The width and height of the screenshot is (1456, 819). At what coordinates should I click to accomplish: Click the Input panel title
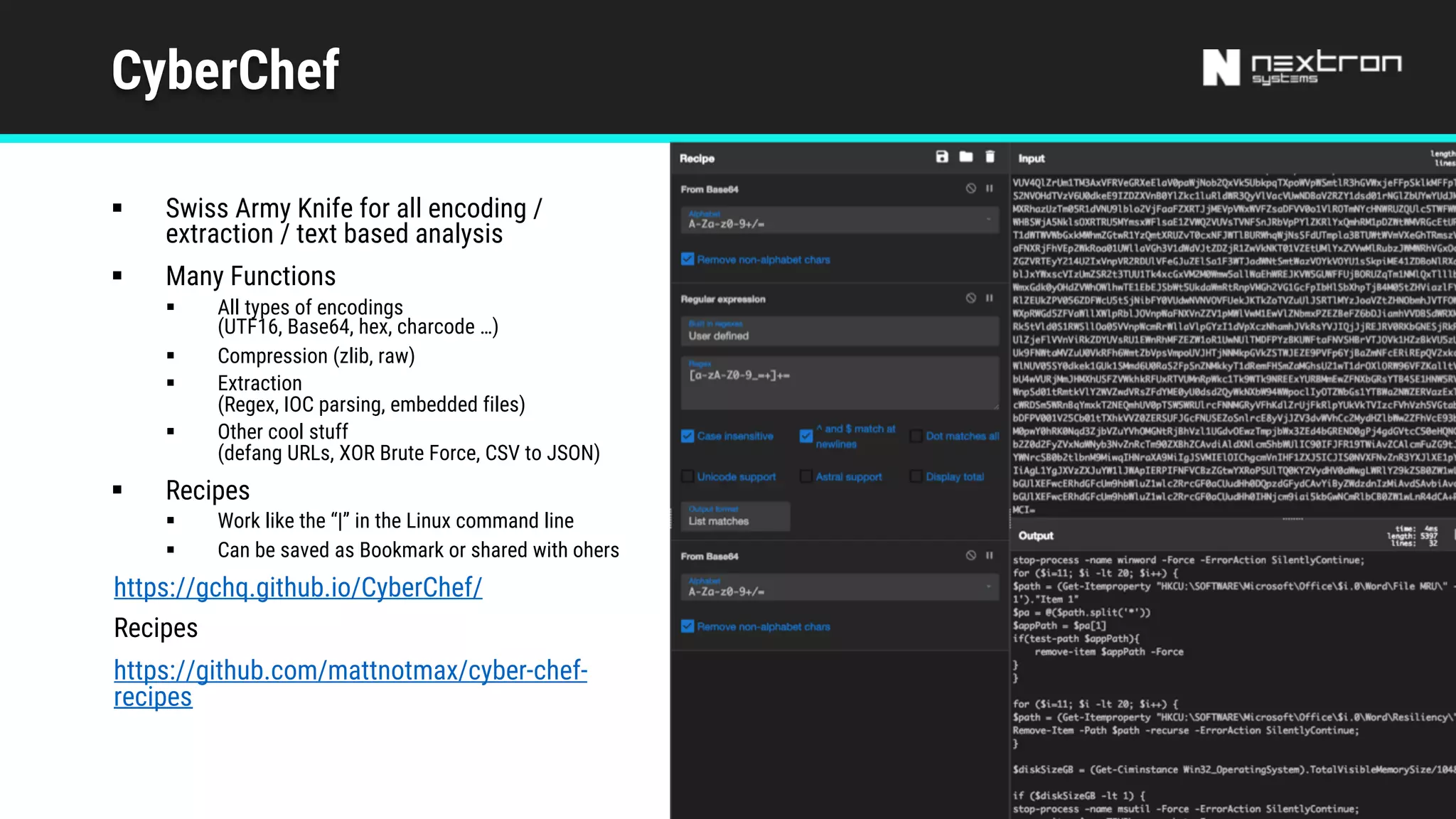click(1031, 159)
